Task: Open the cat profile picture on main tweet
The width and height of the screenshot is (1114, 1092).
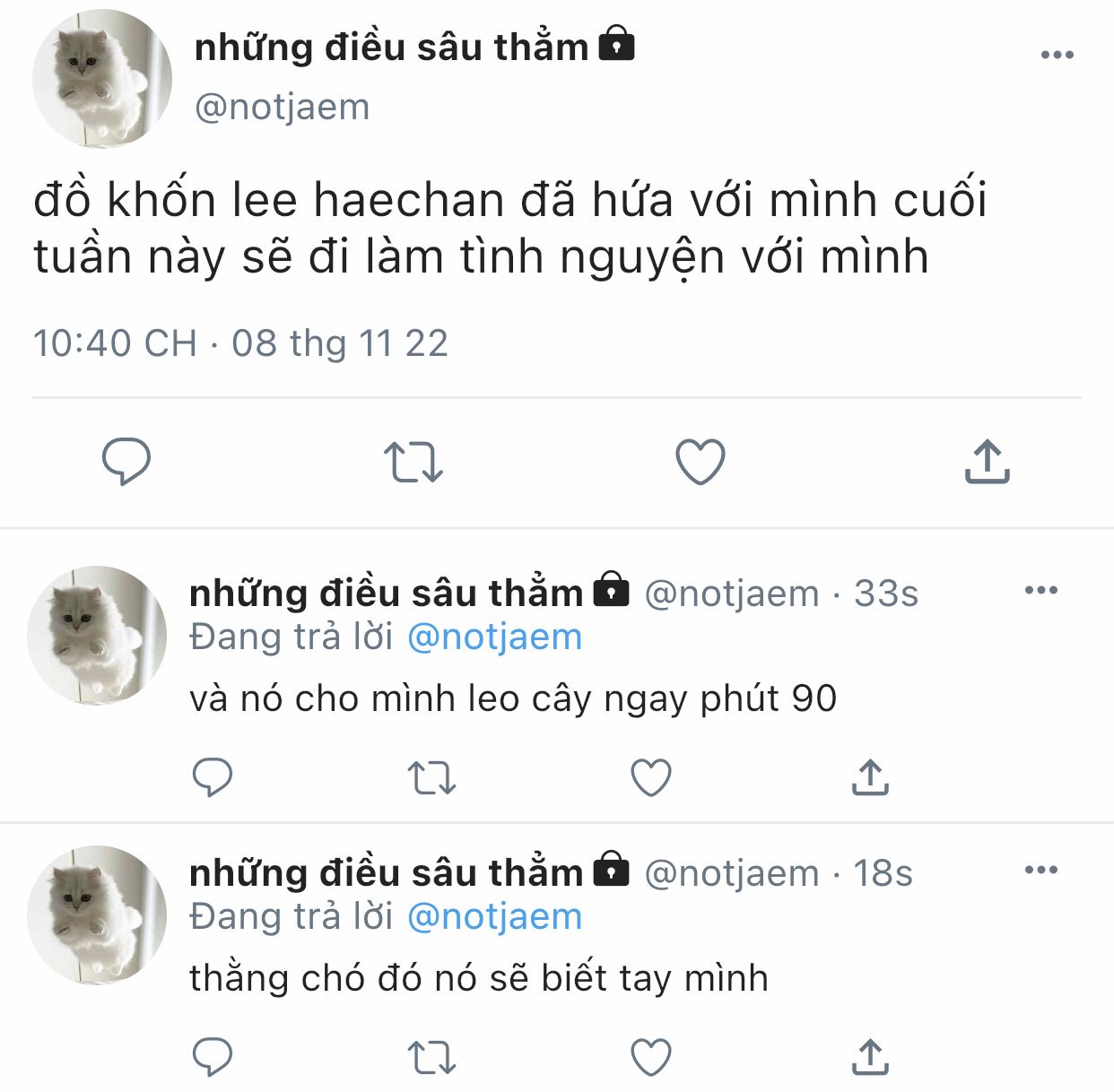Action: [x=101, y=79]
